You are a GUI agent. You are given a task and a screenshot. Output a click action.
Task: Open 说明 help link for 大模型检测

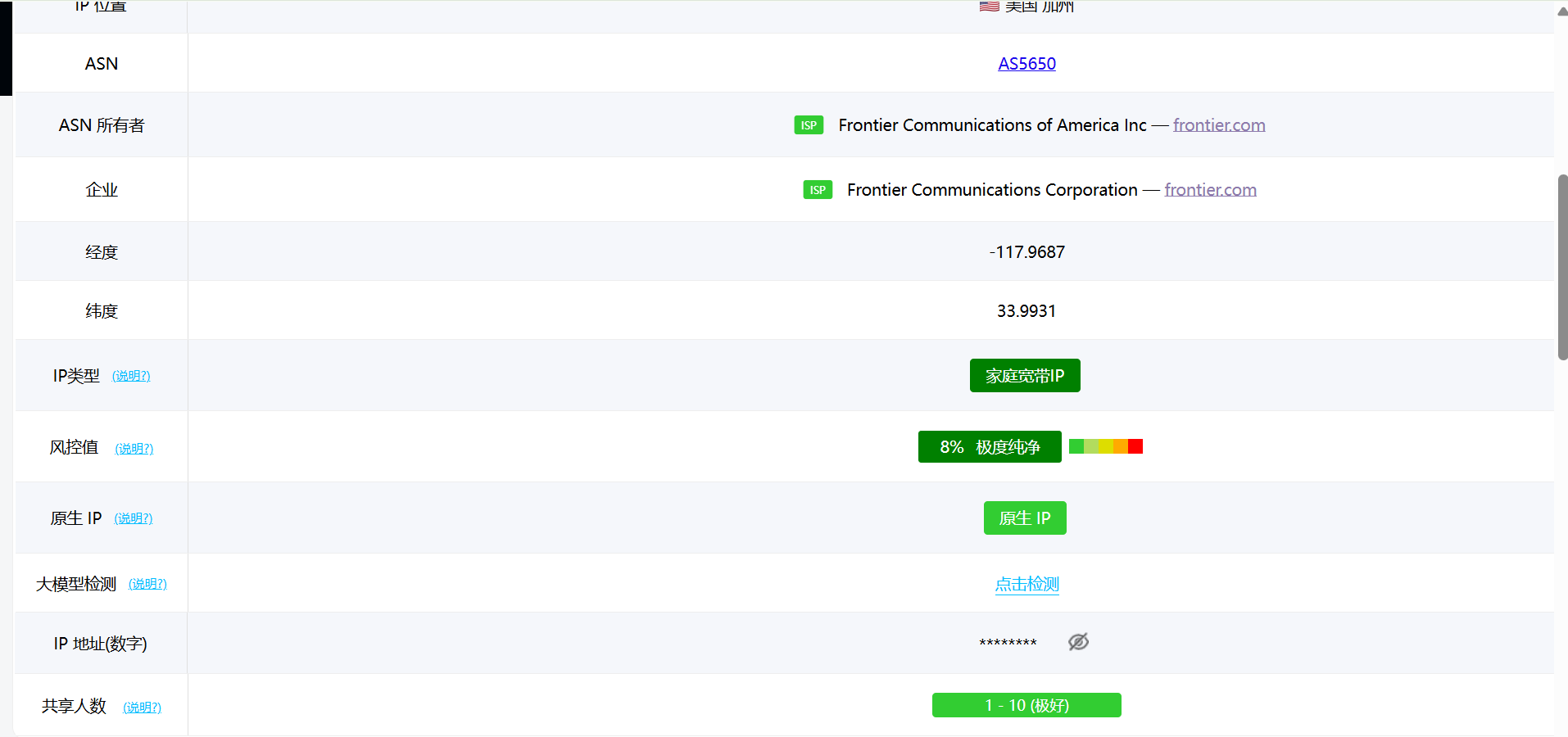tap(147, 584)
